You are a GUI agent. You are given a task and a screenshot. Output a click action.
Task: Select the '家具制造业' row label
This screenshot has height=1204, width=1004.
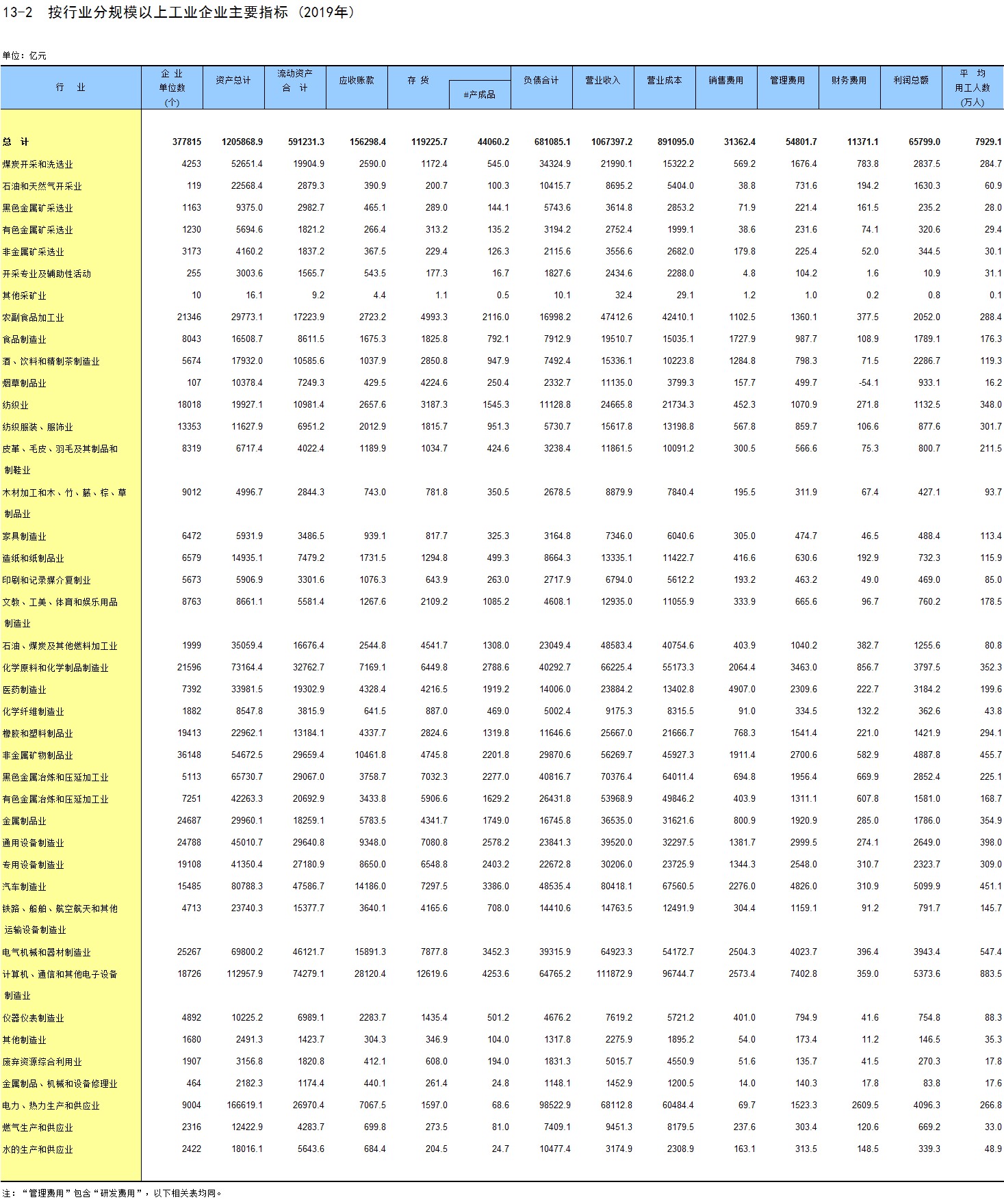(x=24, y=536)
